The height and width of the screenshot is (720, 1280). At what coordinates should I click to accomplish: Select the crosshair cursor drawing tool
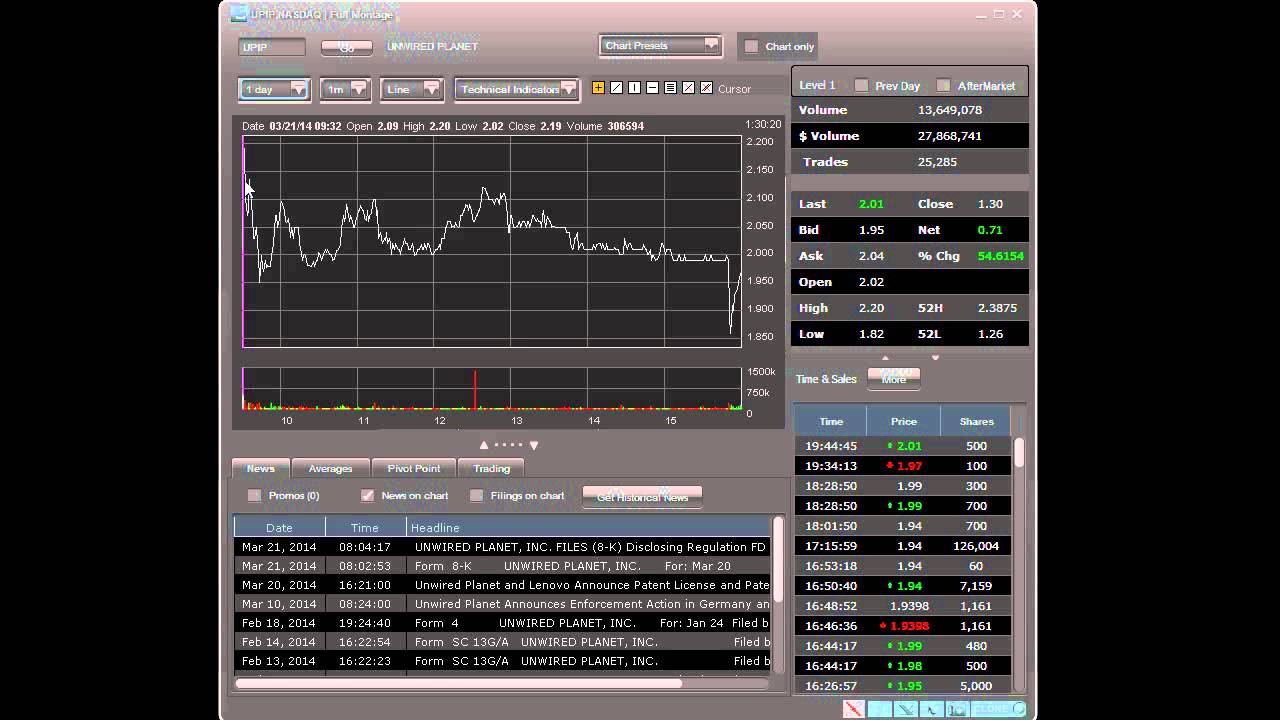(x=598, y=88)
